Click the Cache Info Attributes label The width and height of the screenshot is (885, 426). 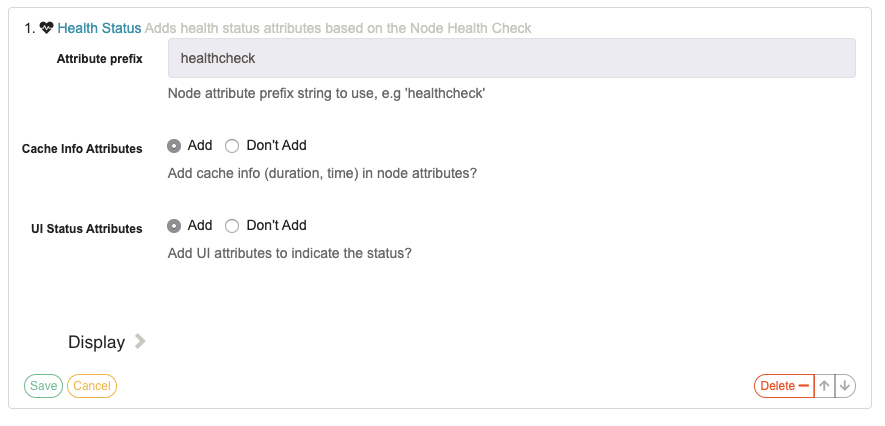82,149
